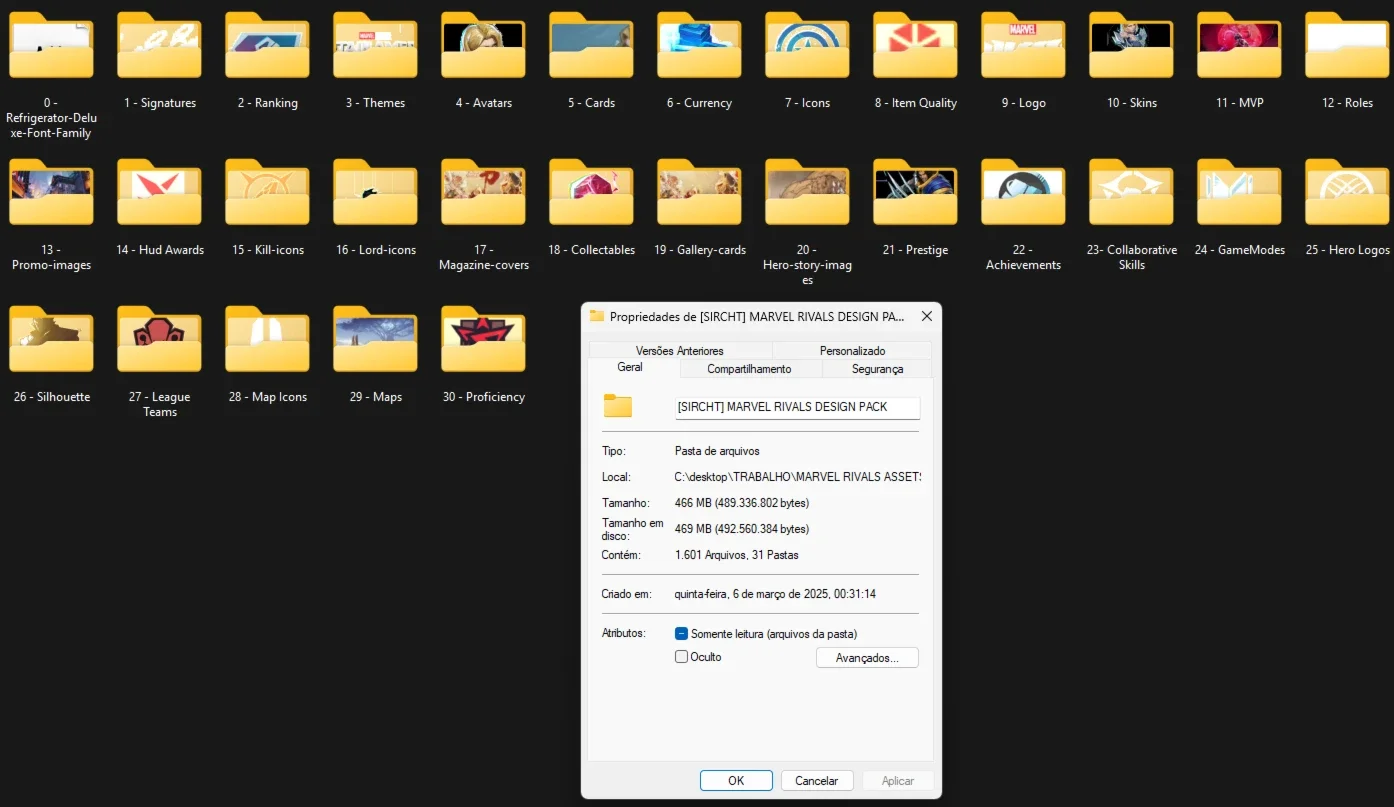Open the Segurança tab

pos(877,369)
